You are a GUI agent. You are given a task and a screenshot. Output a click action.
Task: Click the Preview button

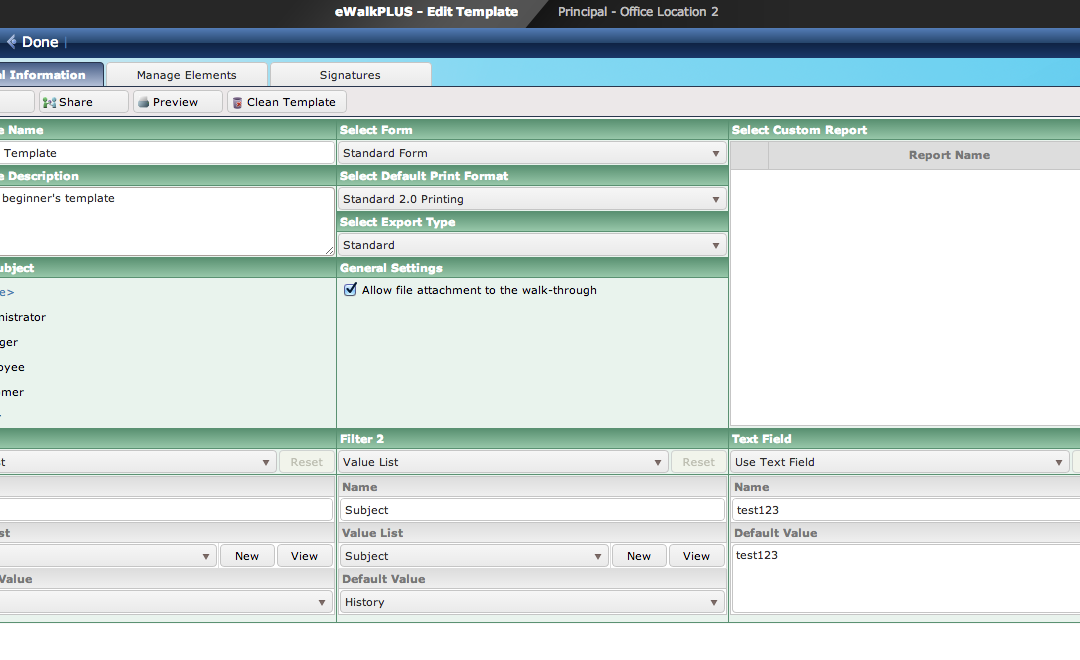pos(177,102)
